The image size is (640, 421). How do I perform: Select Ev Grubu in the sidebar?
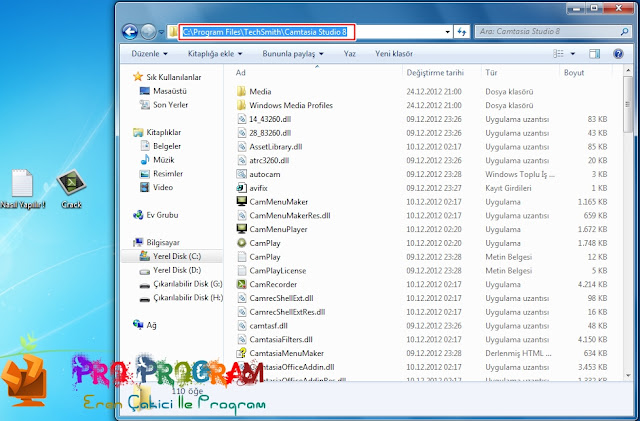pyautogui.click(x=162, y=215)
